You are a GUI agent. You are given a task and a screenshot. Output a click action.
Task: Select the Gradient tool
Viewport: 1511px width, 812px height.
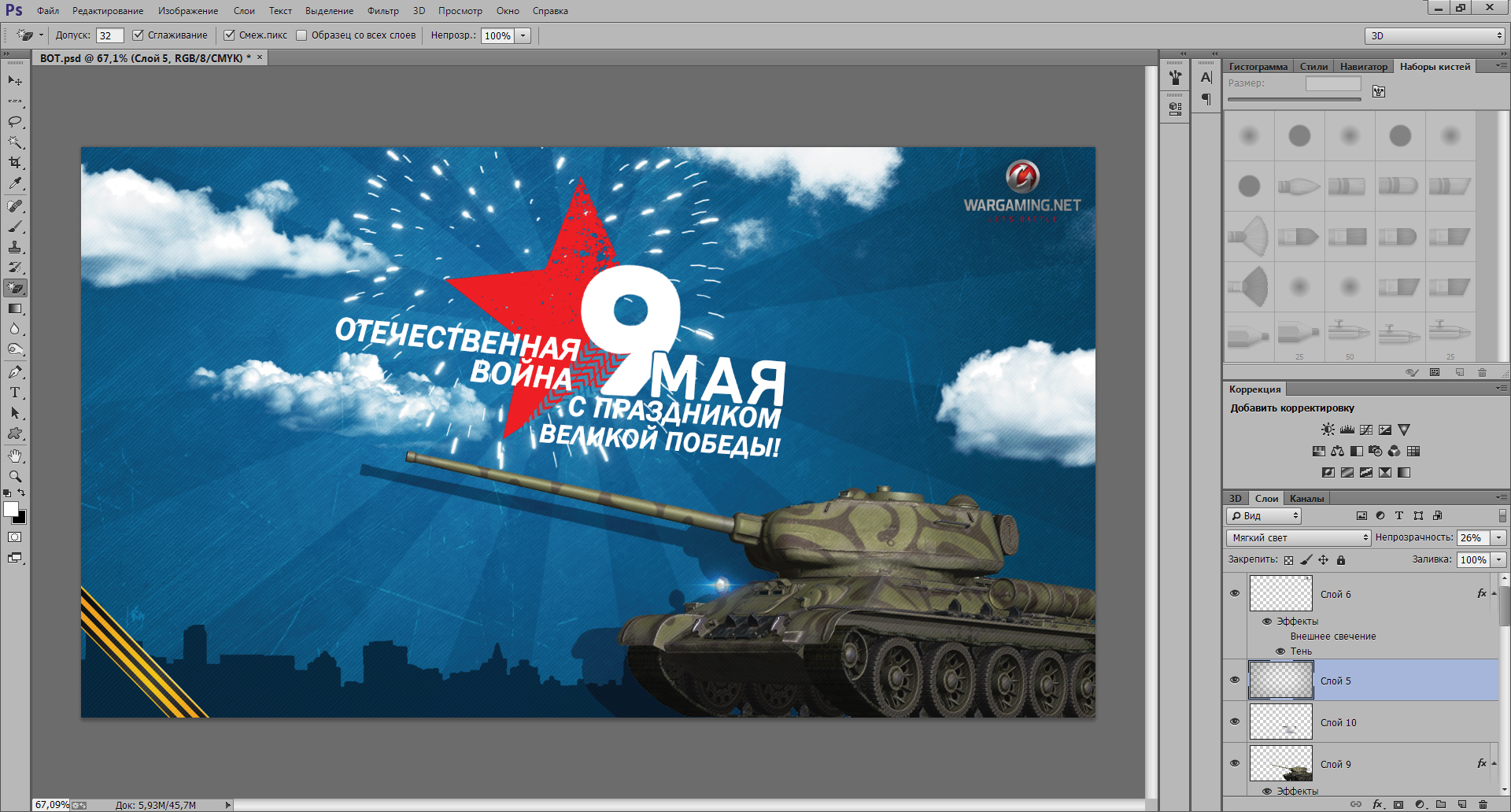(15, 308)
